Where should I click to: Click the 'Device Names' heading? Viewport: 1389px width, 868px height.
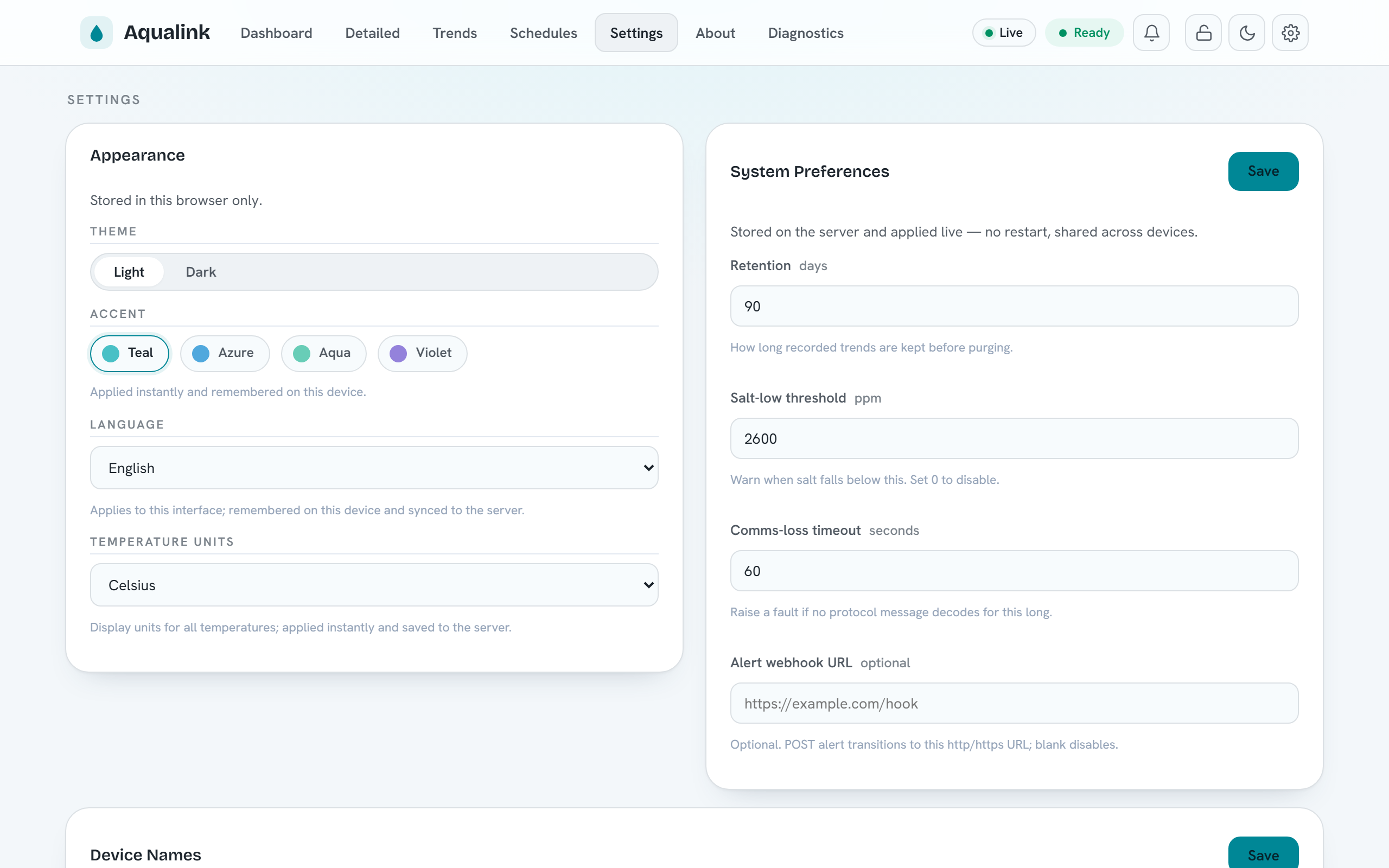146,855
